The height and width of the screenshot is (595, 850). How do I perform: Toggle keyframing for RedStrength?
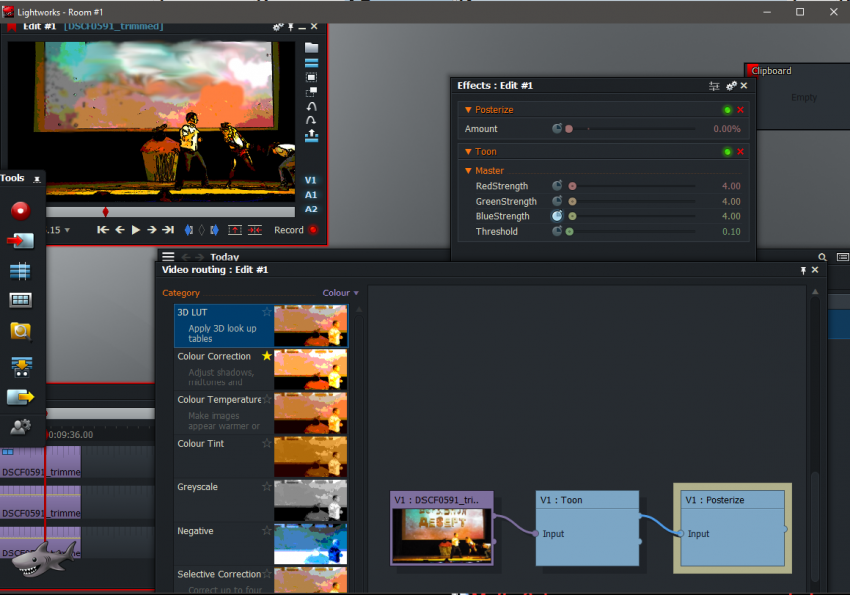point(557,185)
